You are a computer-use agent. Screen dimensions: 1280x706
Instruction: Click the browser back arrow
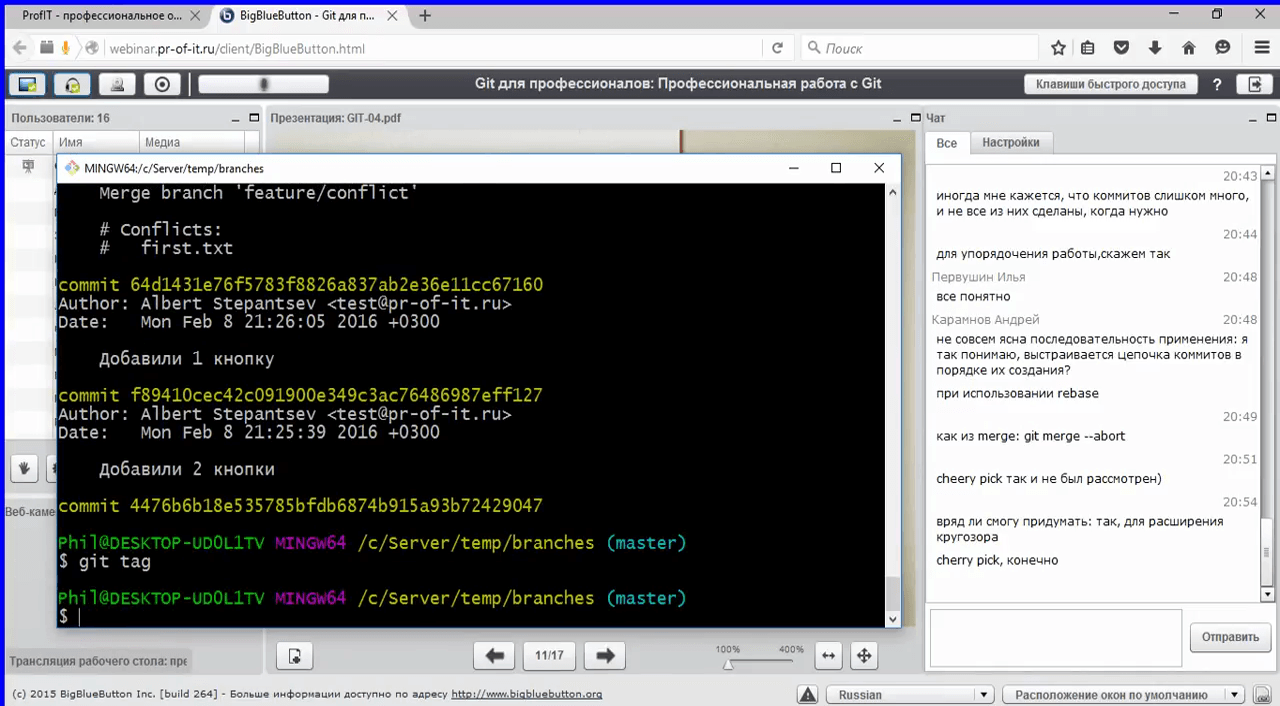tap(19, 48)
